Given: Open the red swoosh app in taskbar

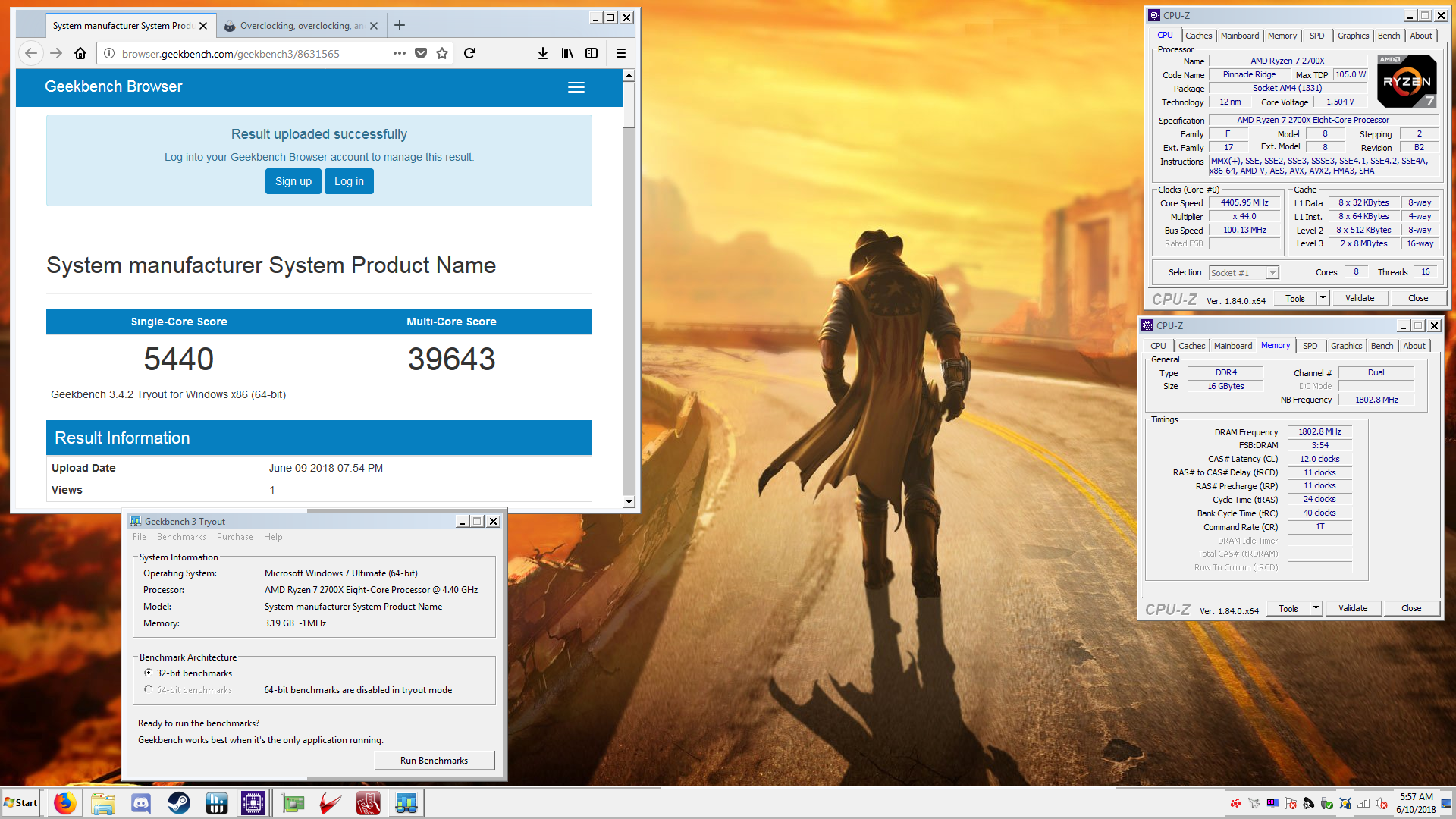Looking at the screenshot, I should 331,803.
